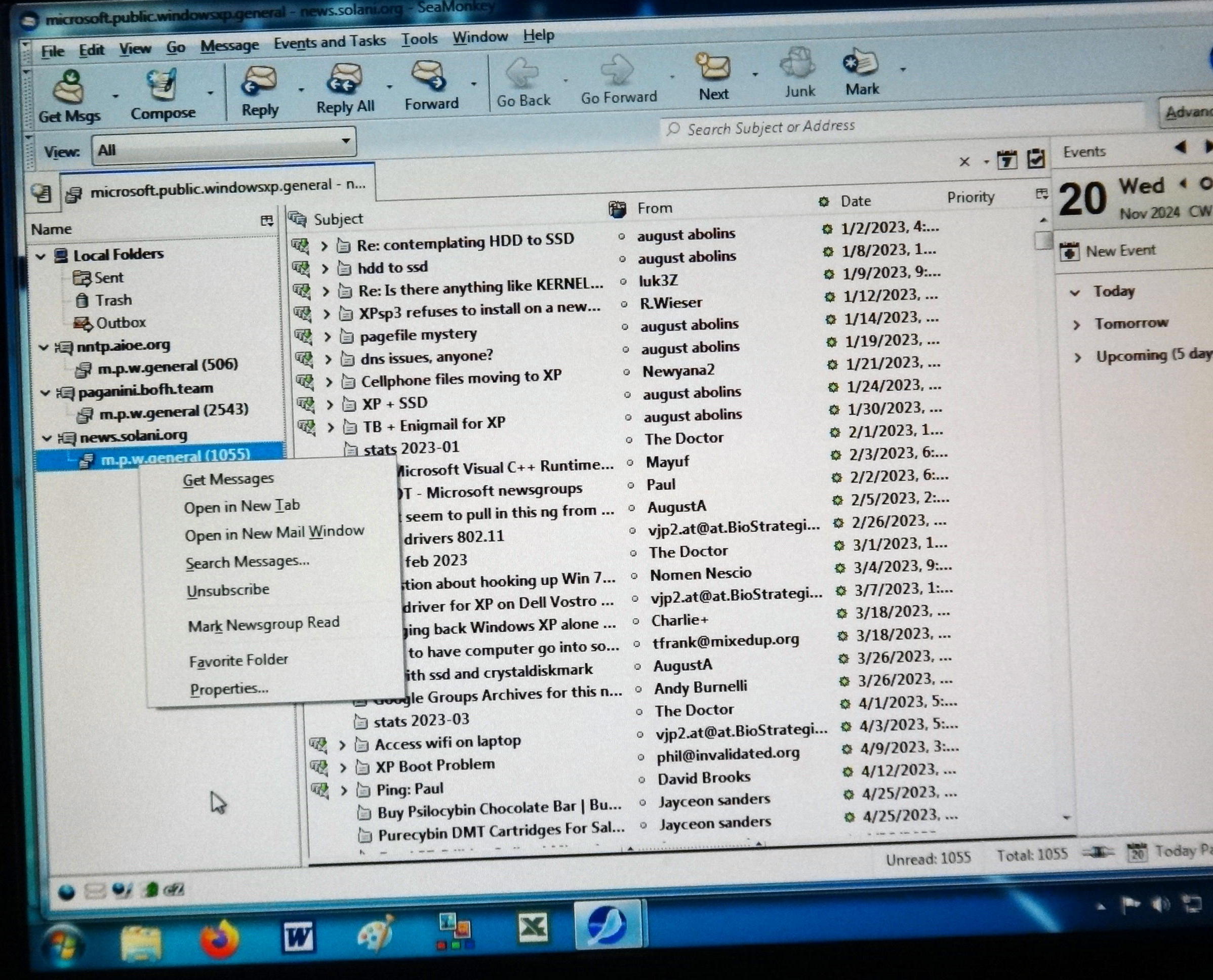Image resolution: width=1213 pixels, height=980 pixels.
Task: Open the tasks checklist icon in tab bar
Action: pyautogui.click(x=1036, y=158)
